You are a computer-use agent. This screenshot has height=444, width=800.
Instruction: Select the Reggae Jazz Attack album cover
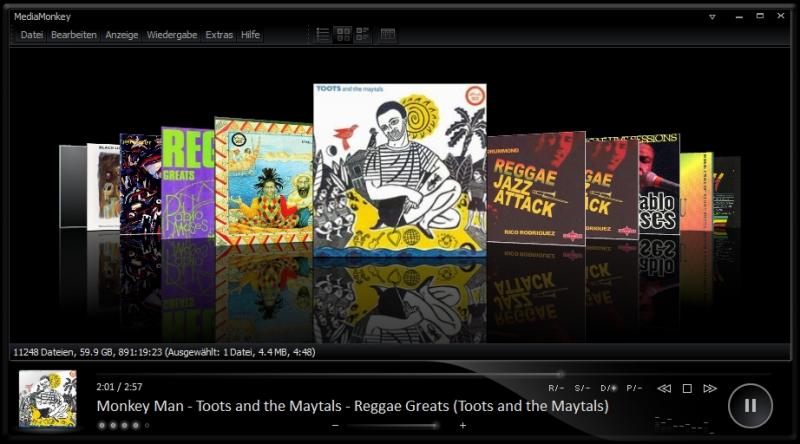535,188
